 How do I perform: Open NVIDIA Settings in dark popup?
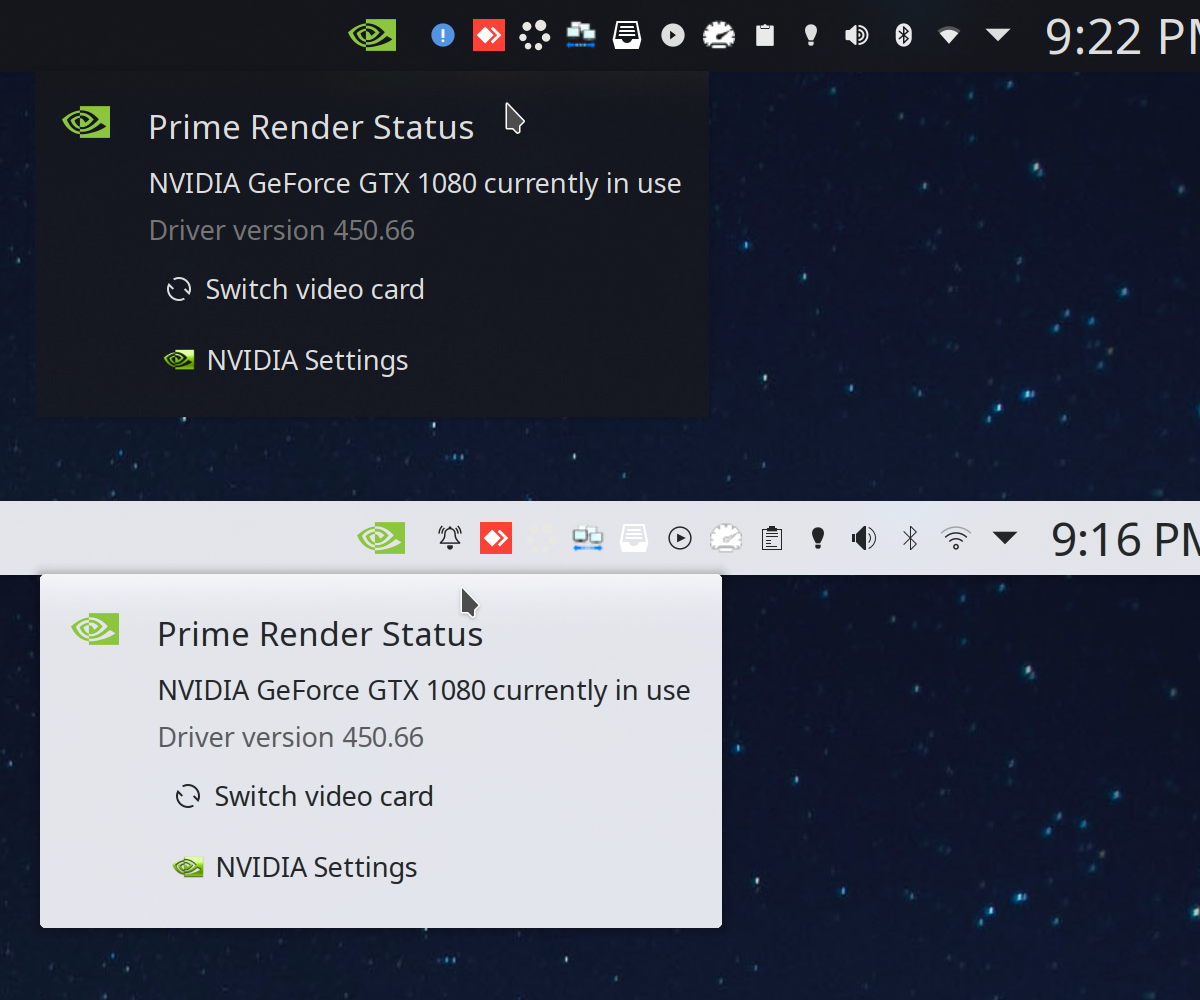pyautogui.click(x=307, y=361)
